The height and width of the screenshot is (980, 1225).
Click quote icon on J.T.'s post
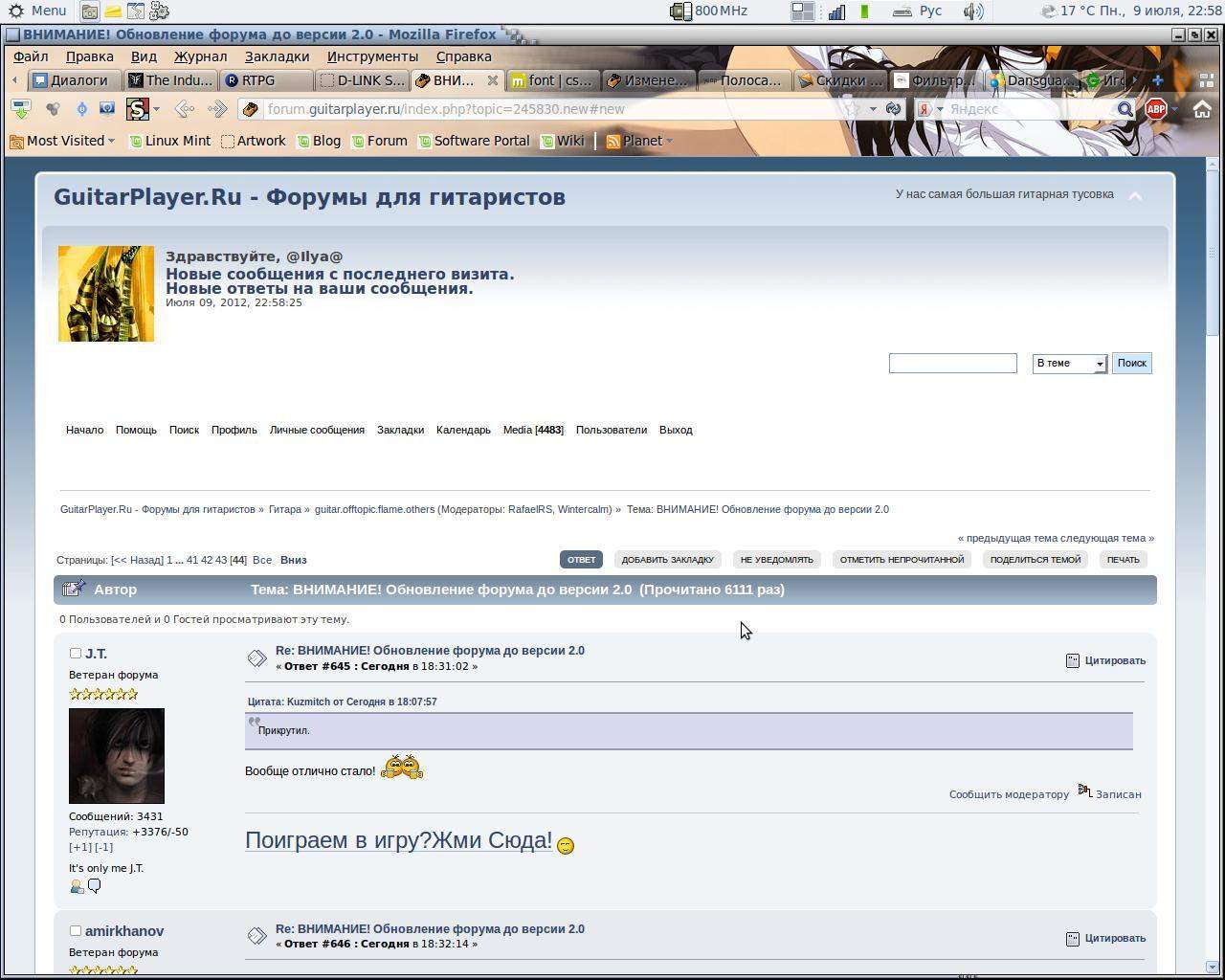click(1073, 660)
